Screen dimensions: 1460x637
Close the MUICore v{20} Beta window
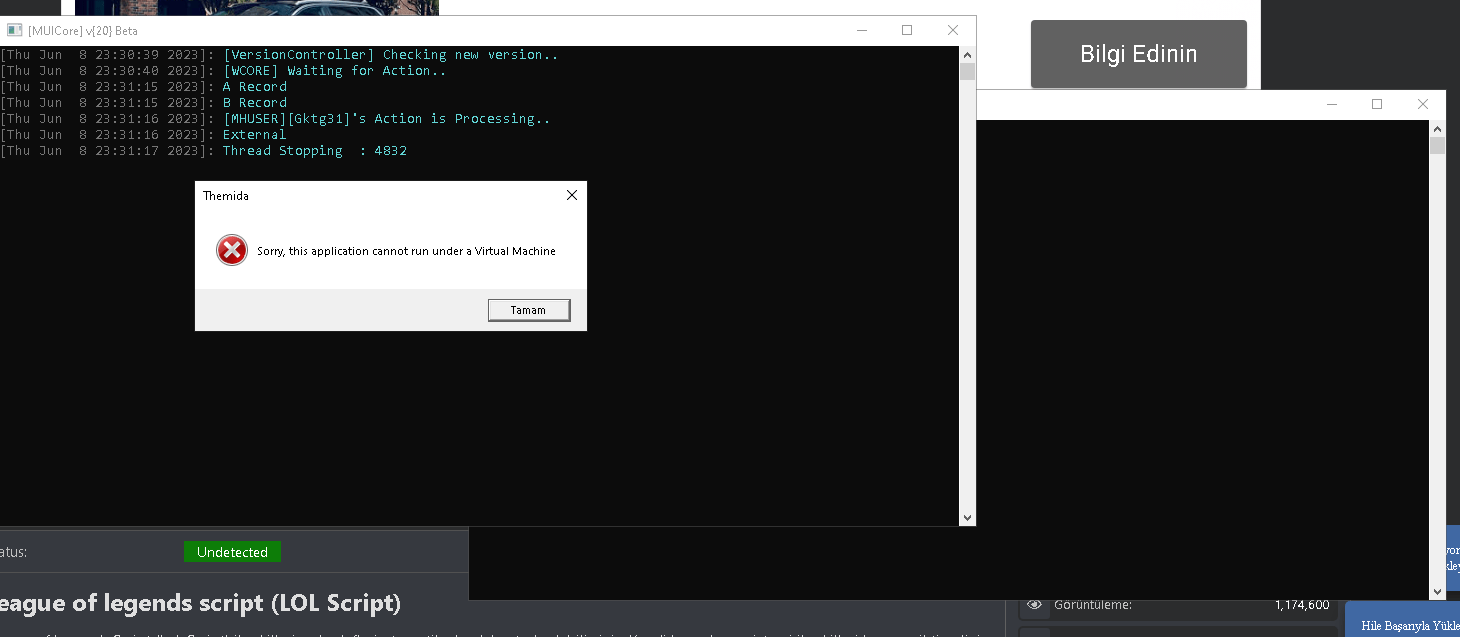point(953,30)
